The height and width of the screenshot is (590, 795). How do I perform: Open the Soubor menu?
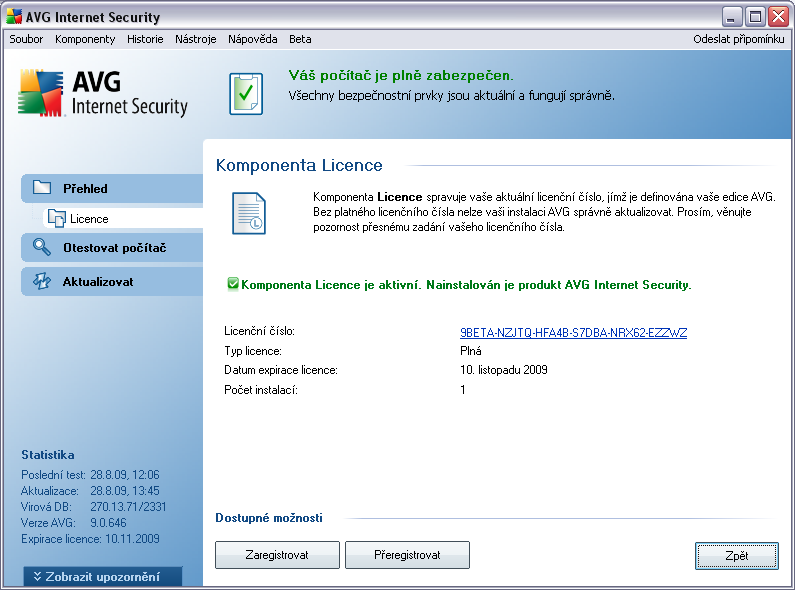coord(26,39)
